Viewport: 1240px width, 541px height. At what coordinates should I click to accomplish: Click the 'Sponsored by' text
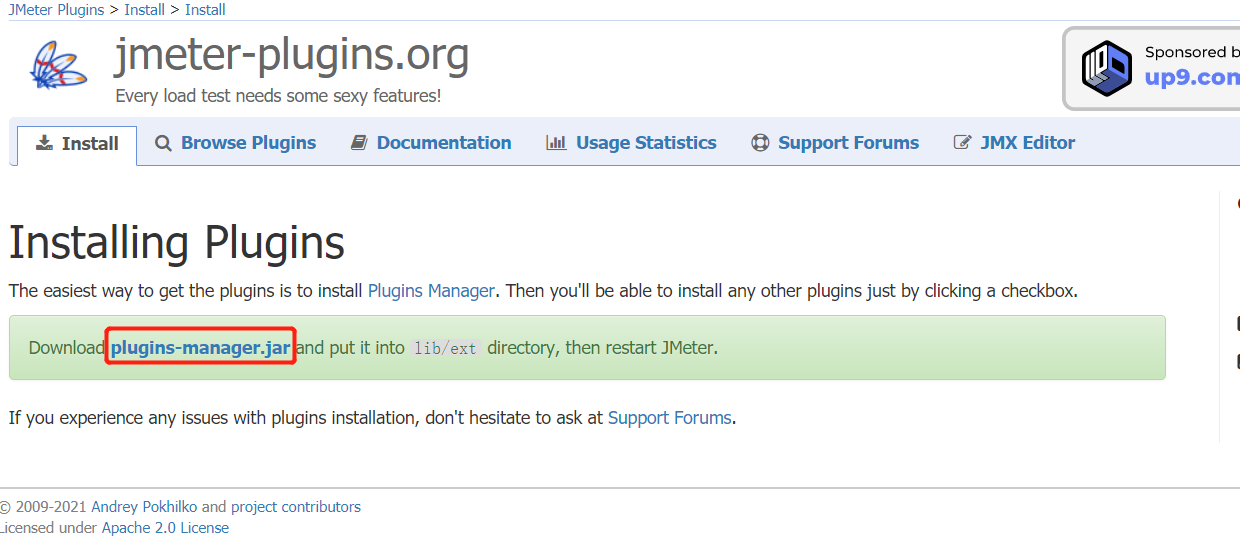[x=1192, y=52]
